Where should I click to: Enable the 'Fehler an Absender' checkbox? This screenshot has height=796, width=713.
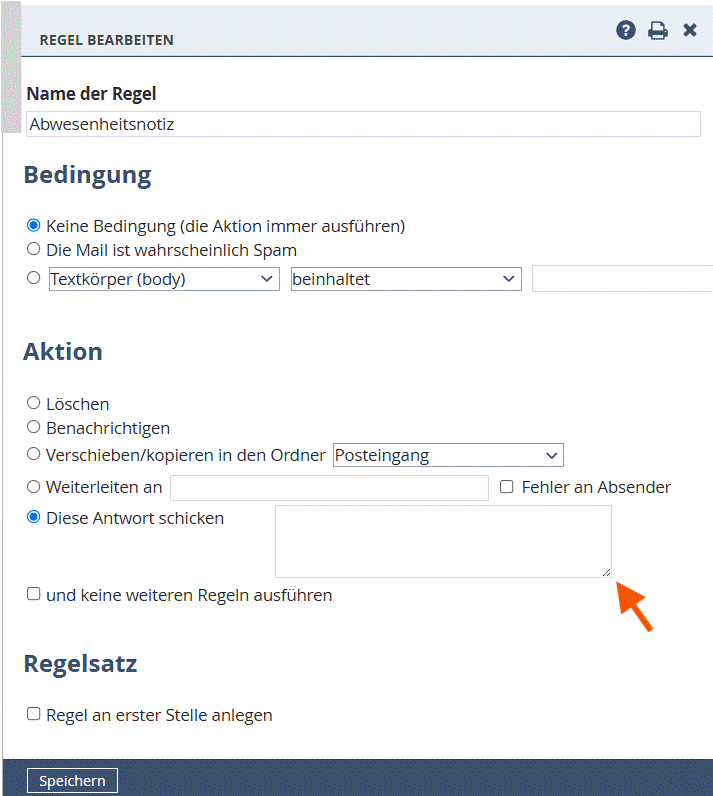(506, 487)
